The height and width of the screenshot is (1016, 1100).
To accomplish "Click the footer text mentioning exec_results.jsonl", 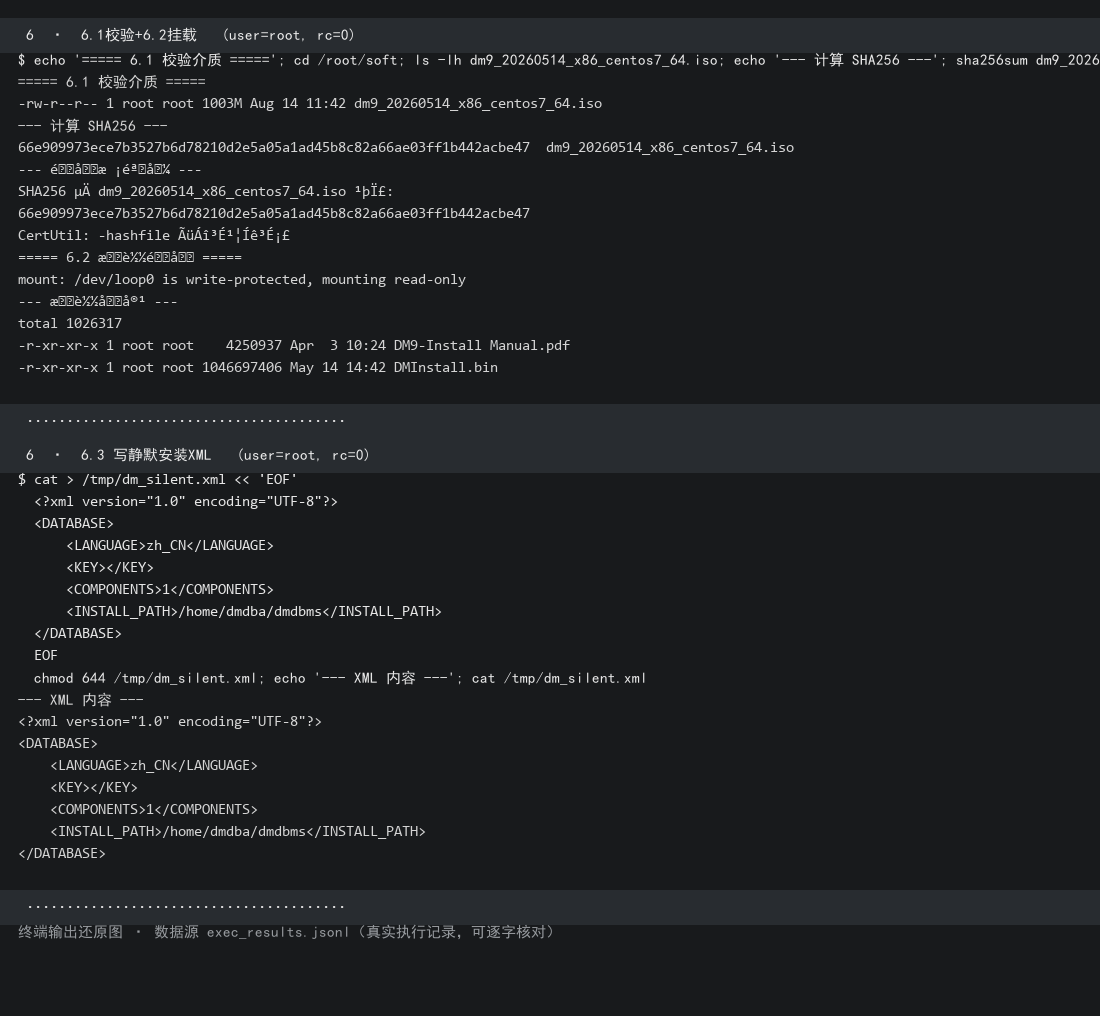I will coord(286,932).
